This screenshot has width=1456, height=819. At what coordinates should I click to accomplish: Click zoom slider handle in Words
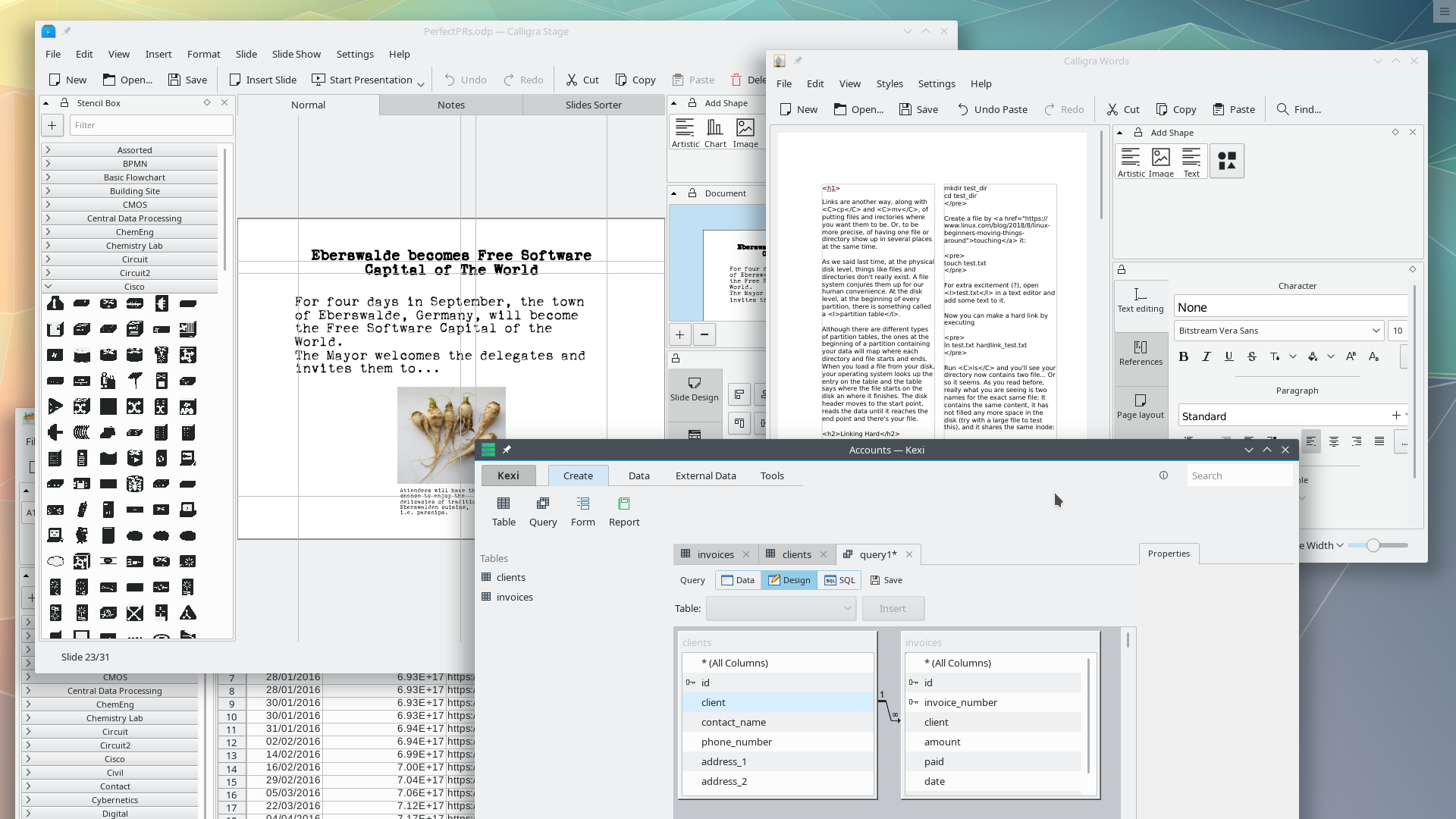(1373, 545)
